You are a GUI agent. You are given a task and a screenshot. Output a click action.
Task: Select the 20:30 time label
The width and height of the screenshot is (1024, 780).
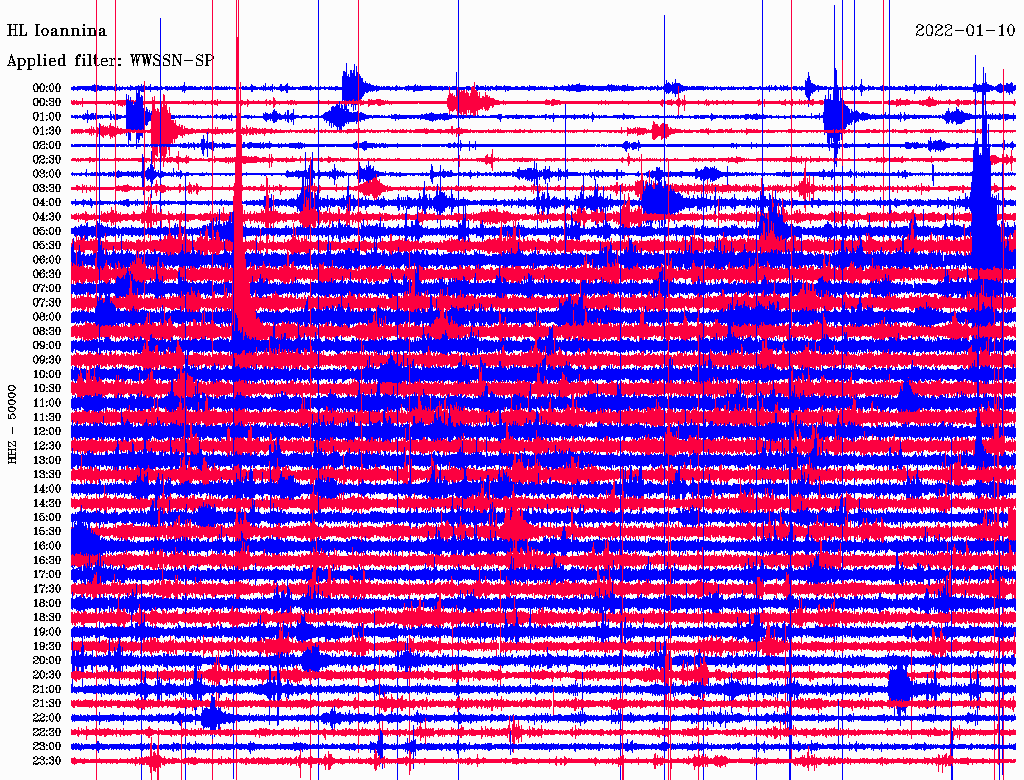pyautogui.click(x=47, y=675)
